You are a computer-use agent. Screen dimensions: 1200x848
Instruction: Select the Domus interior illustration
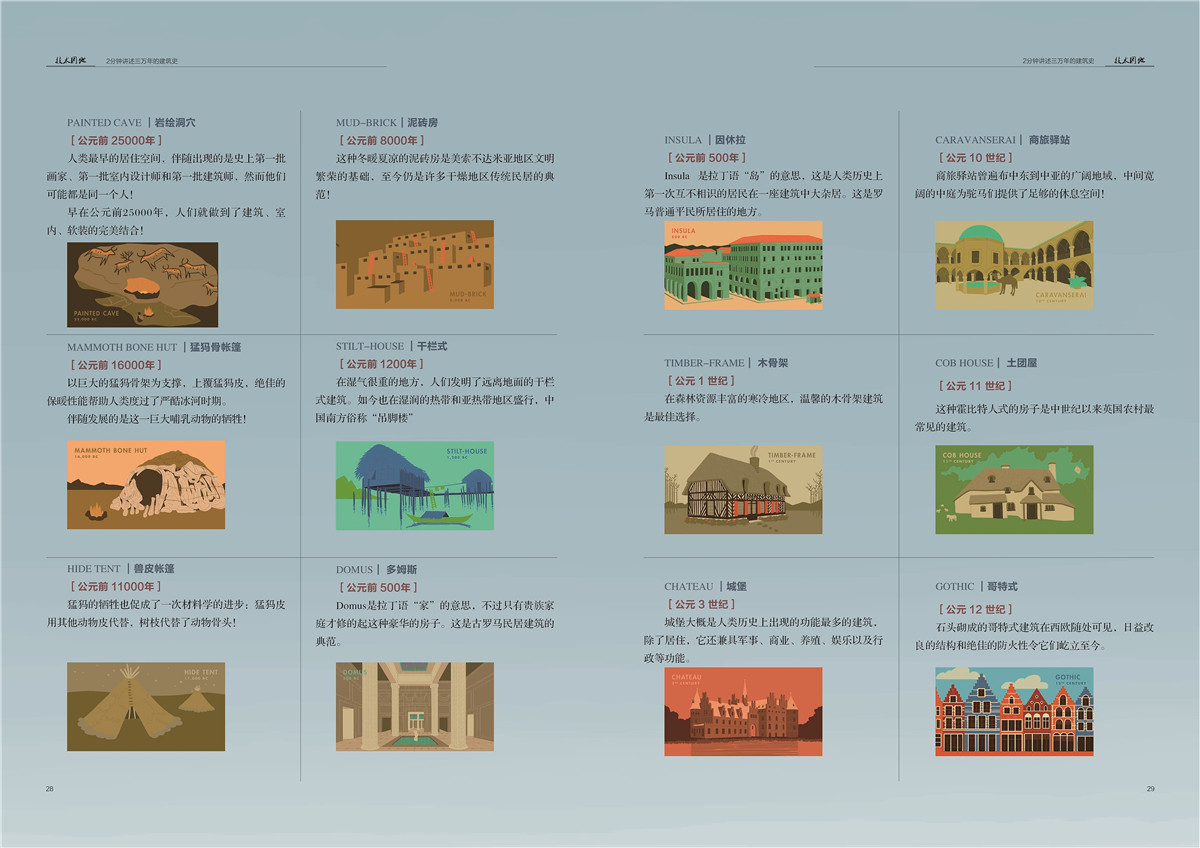point(414,707)
